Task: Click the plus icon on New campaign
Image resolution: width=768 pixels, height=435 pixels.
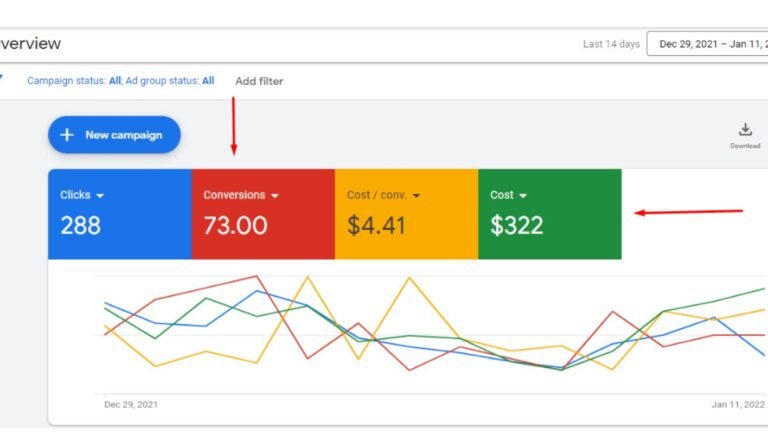Action: tap(67, 135)
